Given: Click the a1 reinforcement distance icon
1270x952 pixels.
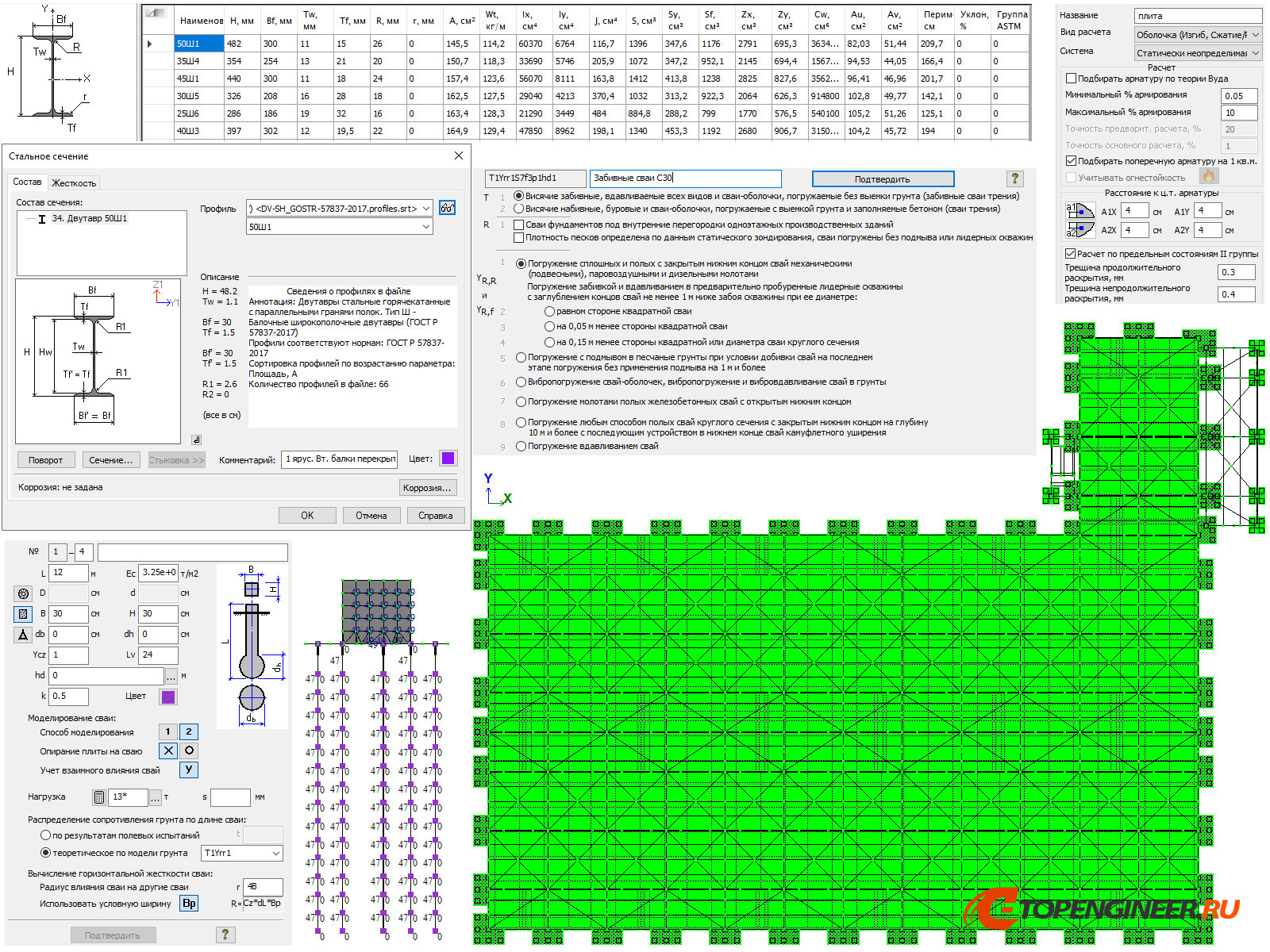Looking at the screenshot, I should [x=1079, y=211].
